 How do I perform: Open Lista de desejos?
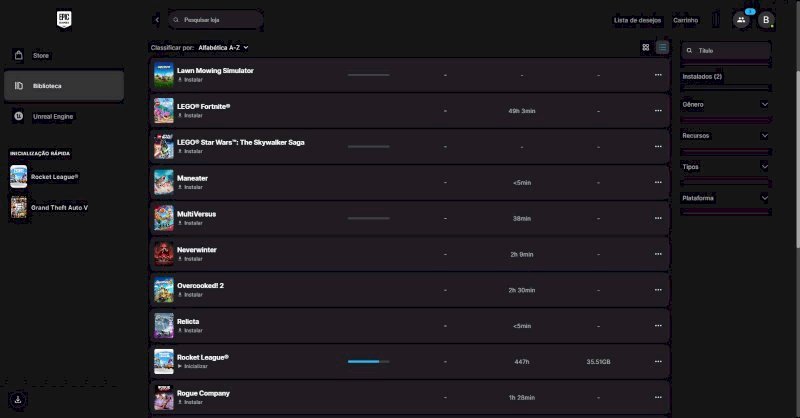click(637, 19)
